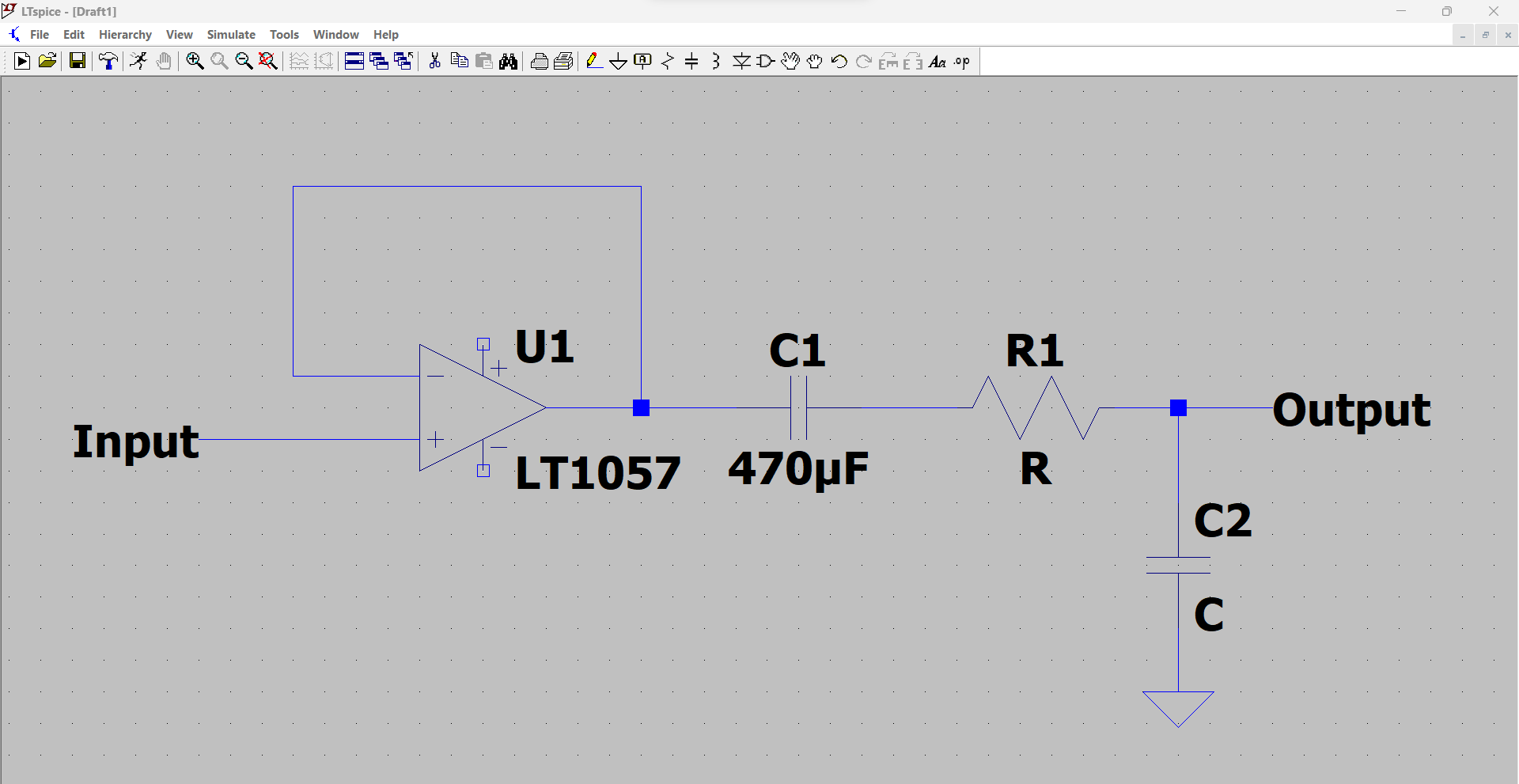Image resolution: width=1519 pixels, height=784 pixels.
Task: Click the Undo arrow icon
Action: pos(839,61)
